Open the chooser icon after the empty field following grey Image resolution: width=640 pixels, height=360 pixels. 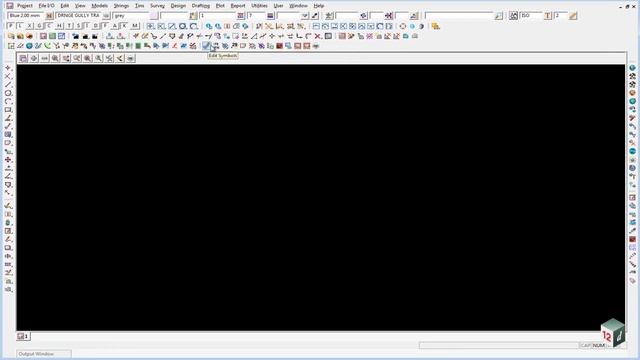(193, 16)
